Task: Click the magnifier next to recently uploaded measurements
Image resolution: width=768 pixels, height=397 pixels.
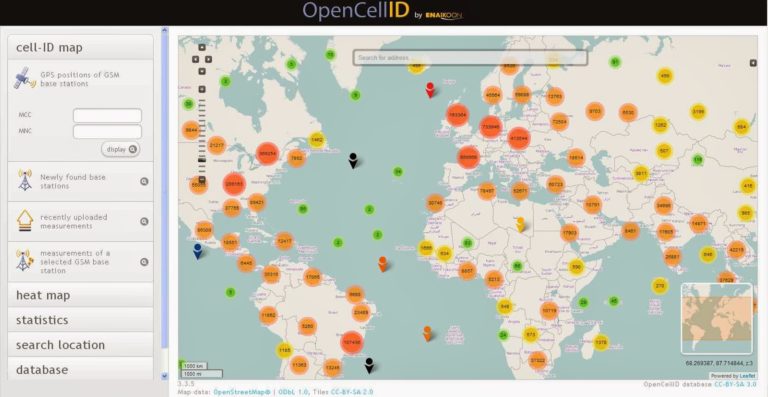Action: coord(144,221)
